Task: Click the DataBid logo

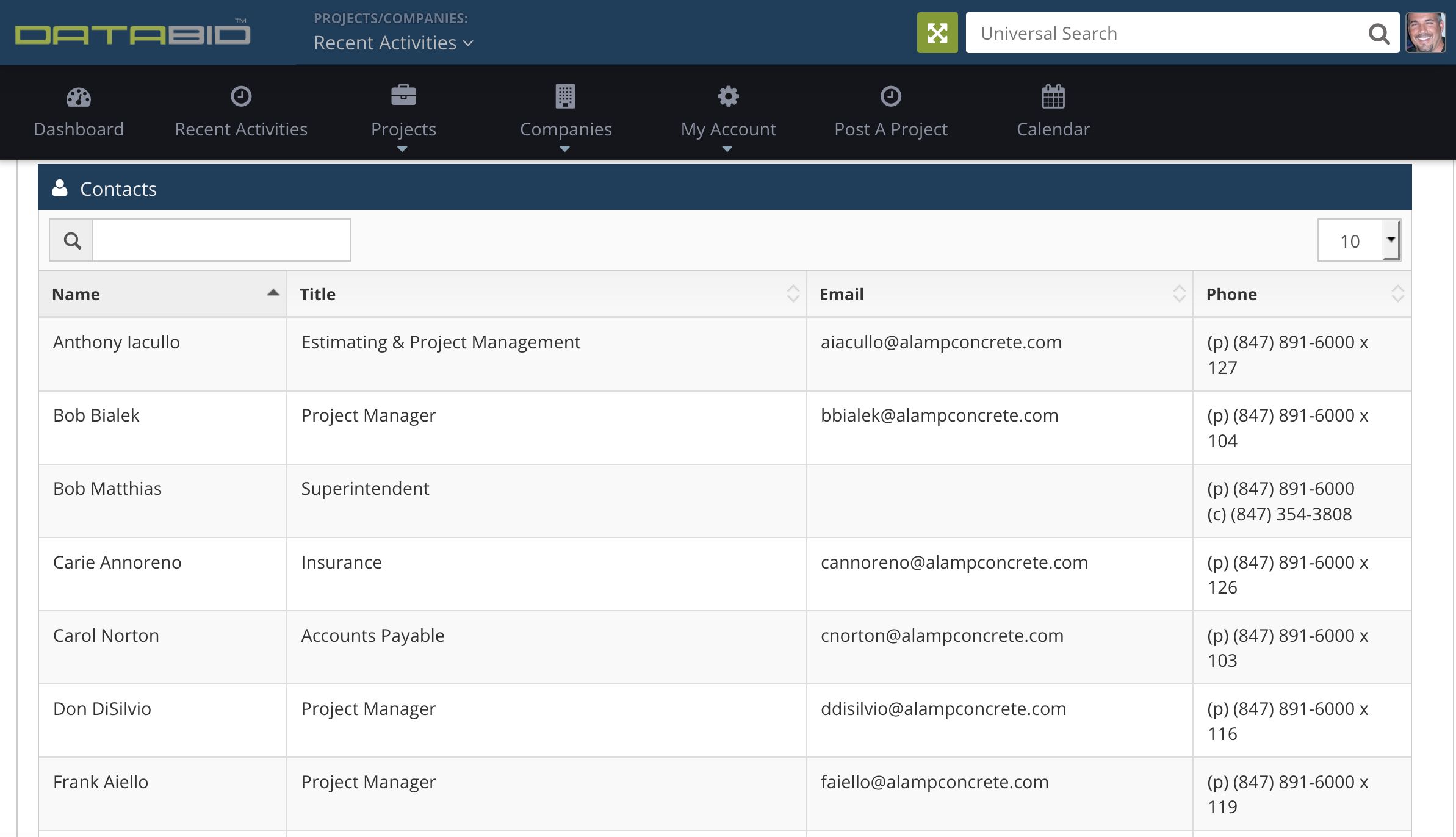Action: 132,33
